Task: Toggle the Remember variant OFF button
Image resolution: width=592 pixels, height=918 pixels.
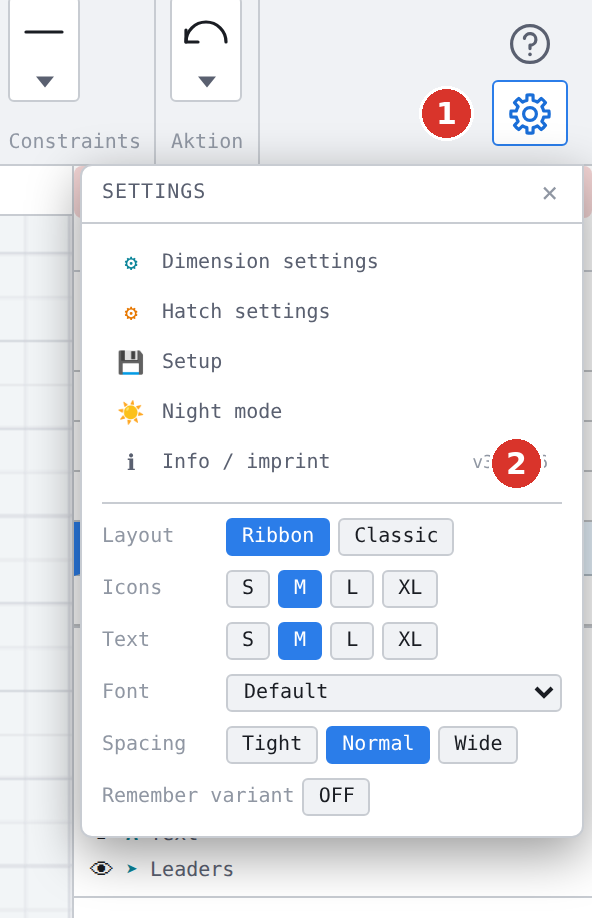Action: coord(336,796)
